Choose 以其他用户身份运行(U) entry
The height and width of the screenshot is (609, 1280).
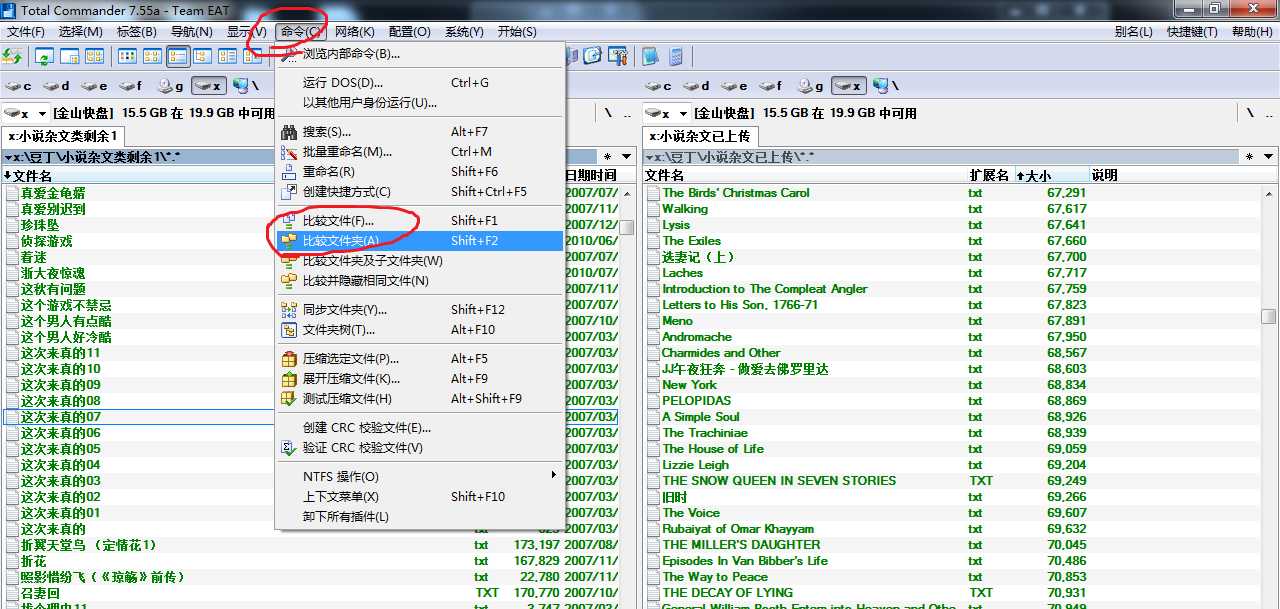(x=420, y=103)
